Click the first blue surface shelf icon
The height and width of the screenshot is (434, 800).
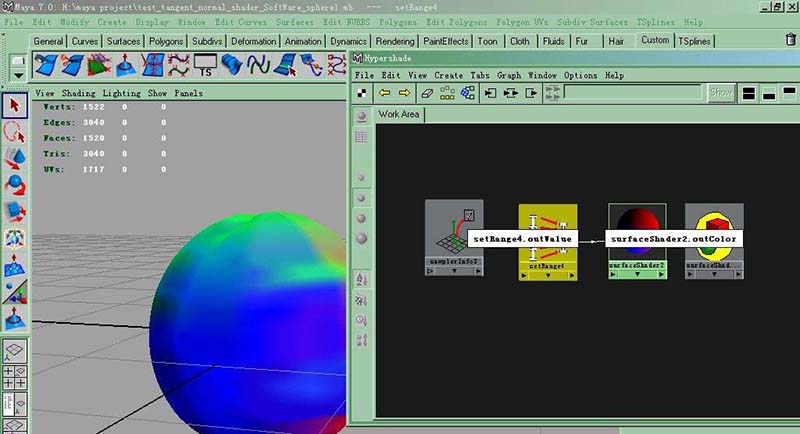[46, 66]
